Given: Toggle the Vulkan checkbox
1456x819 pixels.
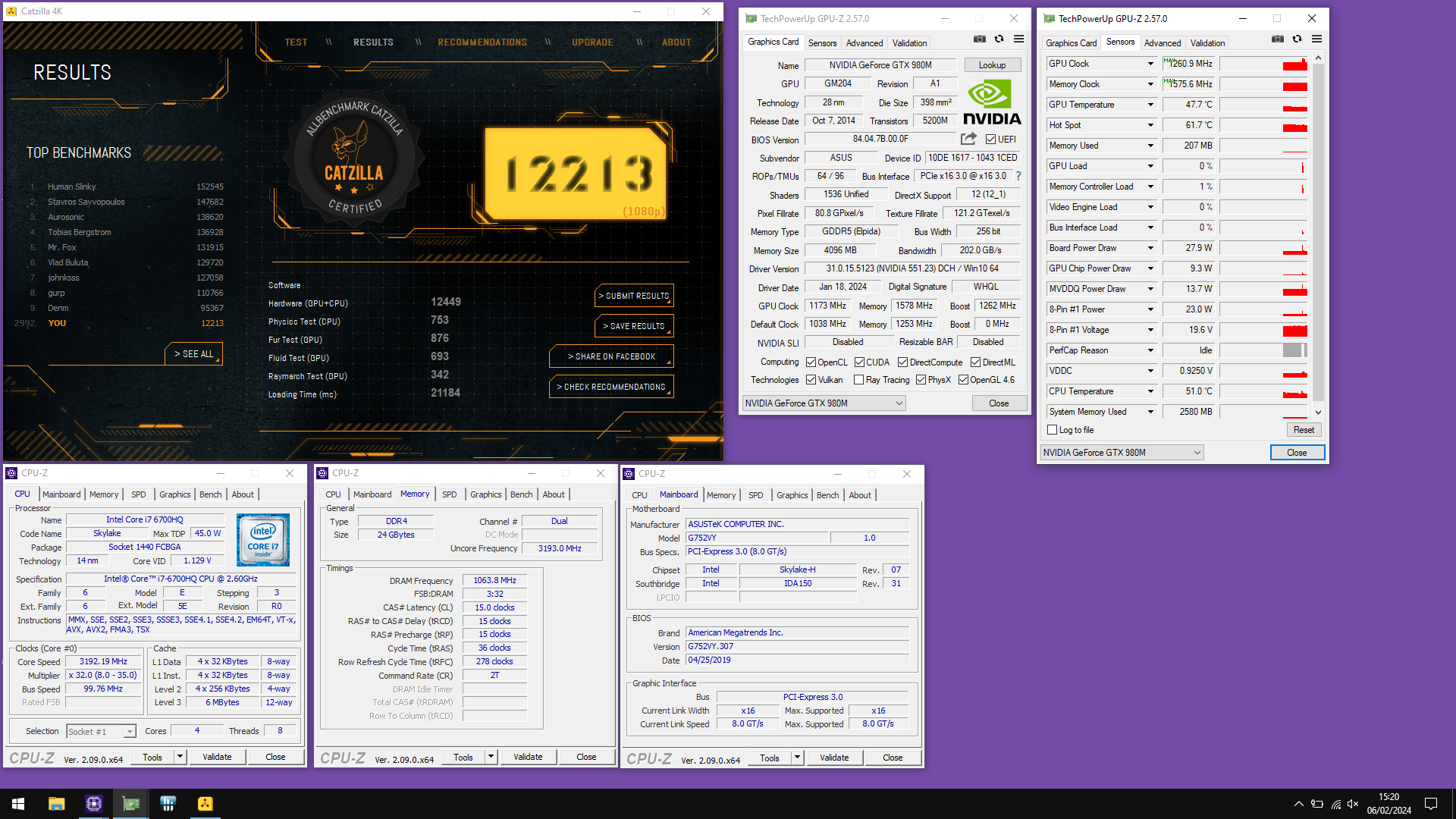Looking at the screenshot, I should (x=811, y=380).
